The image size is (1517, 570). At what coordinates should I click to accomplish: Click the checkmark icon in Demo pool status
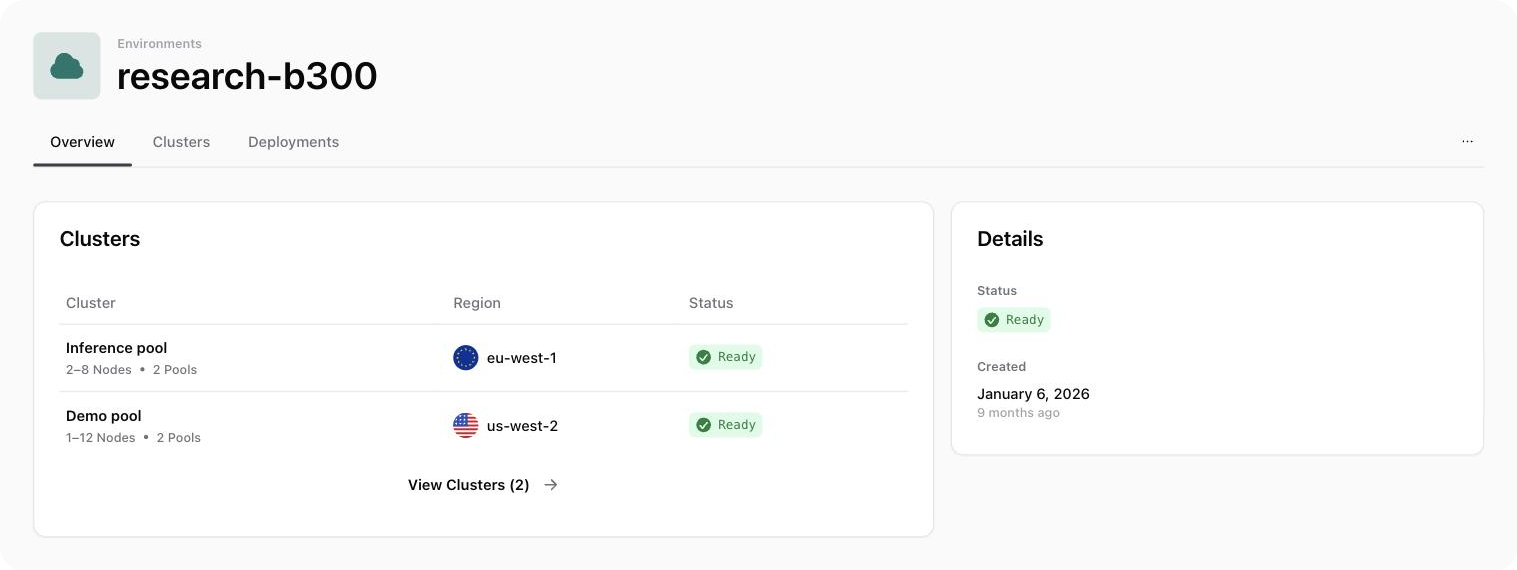click(703, 425)
